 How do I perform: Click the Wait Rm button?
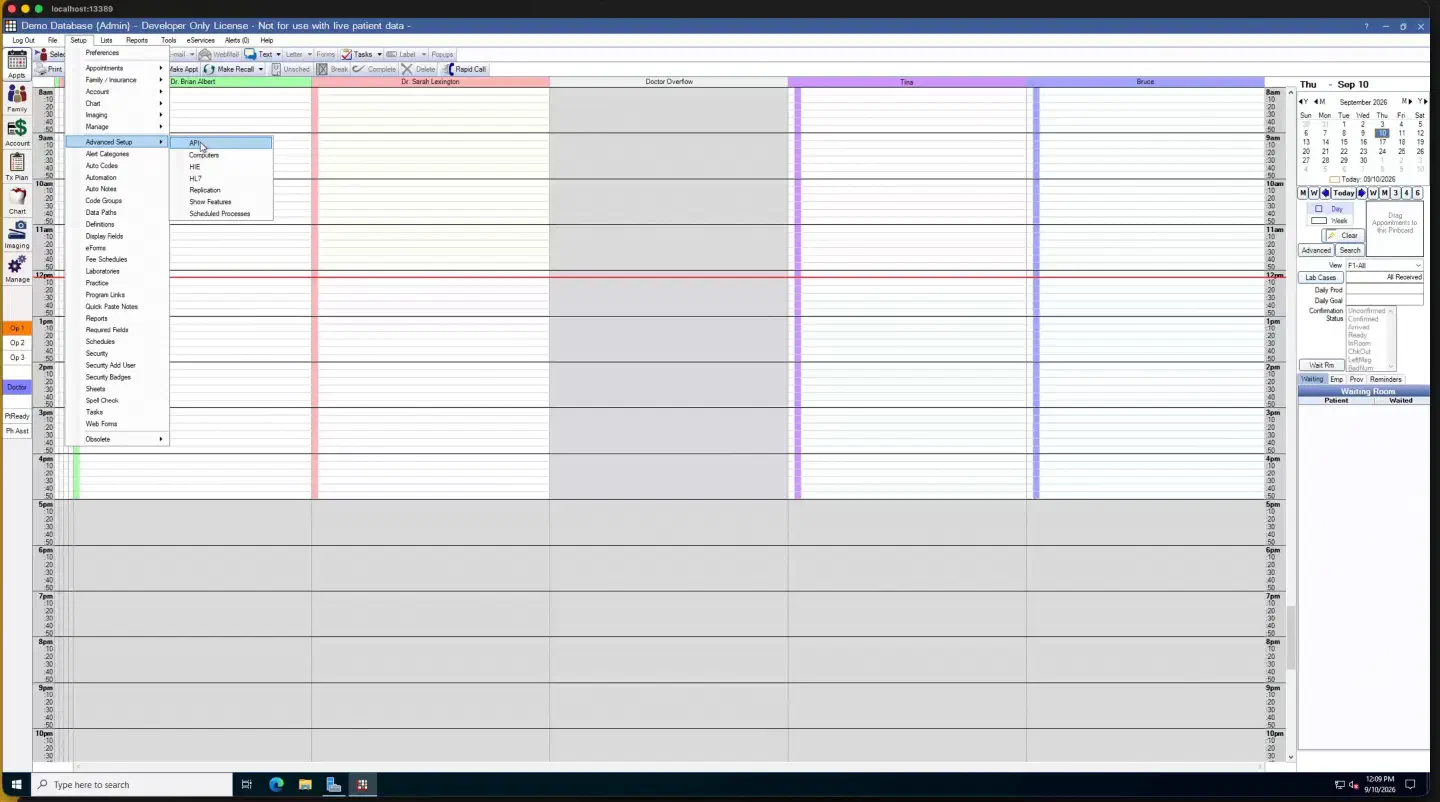(1321, 365)
